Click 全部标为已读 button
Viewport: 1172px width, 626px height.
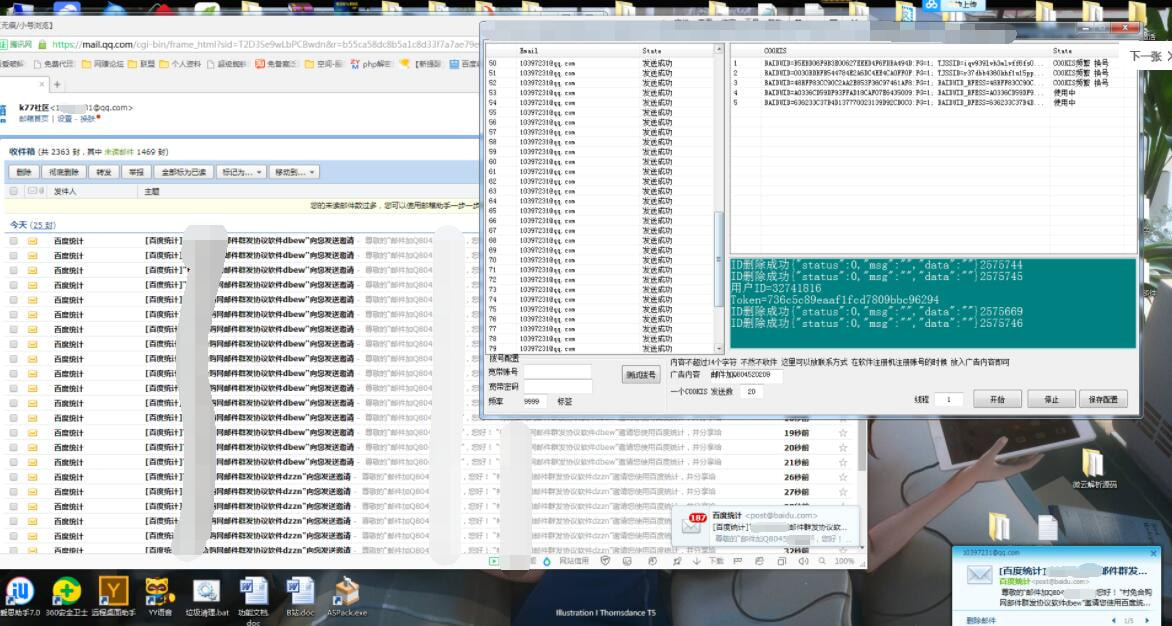pos(184,172)
